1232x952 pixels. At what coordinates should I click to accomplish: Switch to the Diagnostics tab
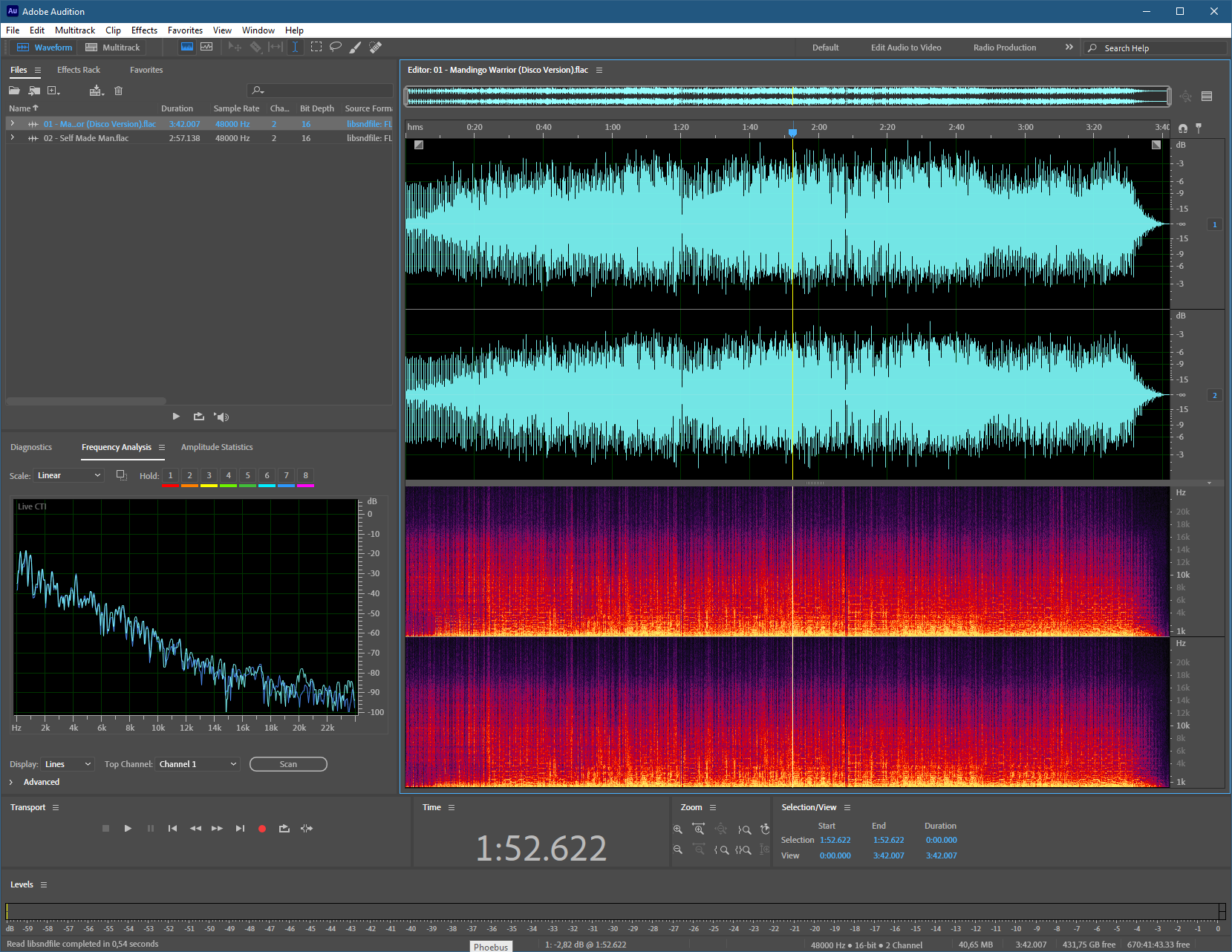tap(31, 447)
